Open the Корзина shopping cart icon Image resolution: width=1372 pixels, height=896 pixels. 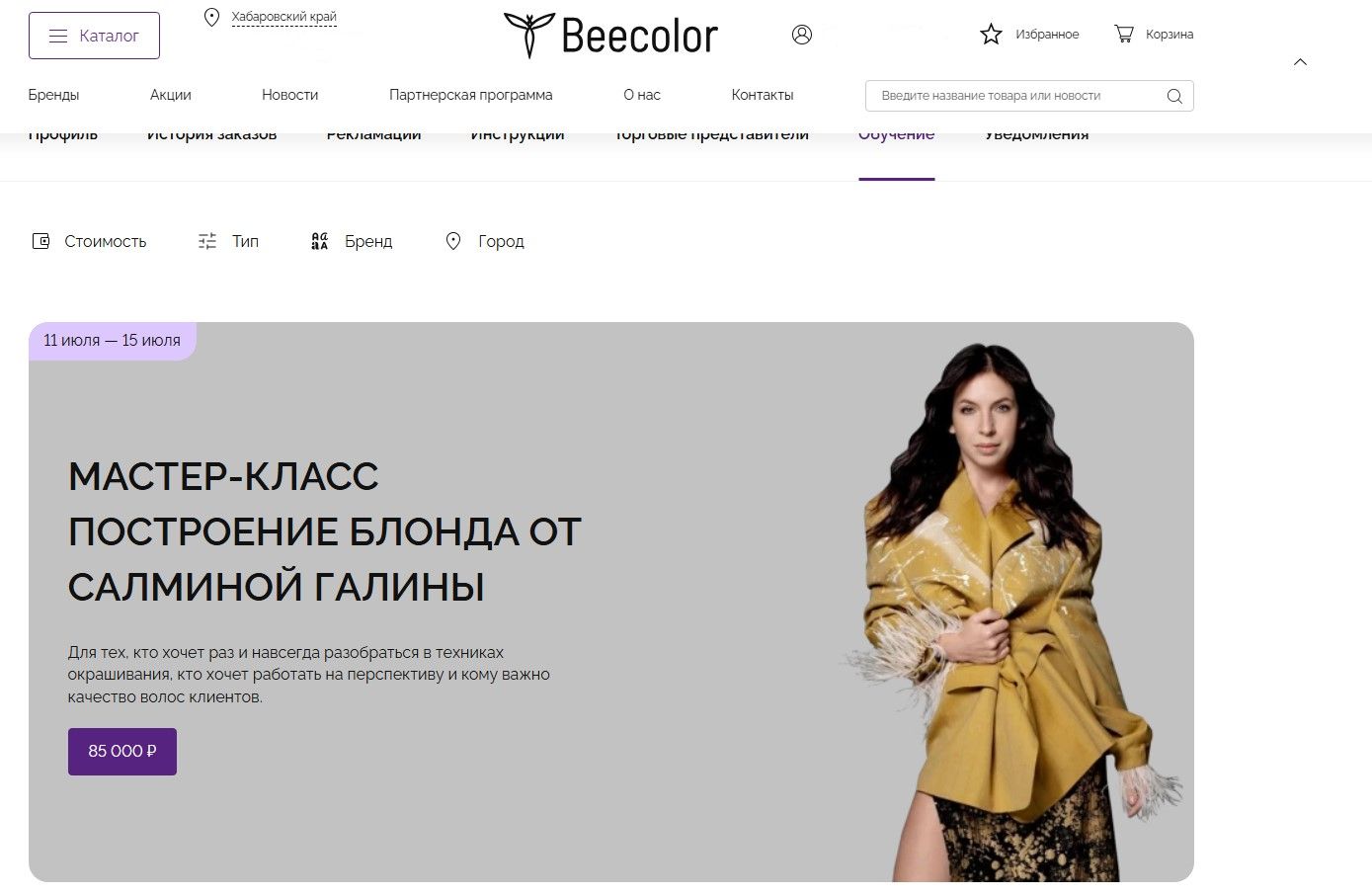1124,35
